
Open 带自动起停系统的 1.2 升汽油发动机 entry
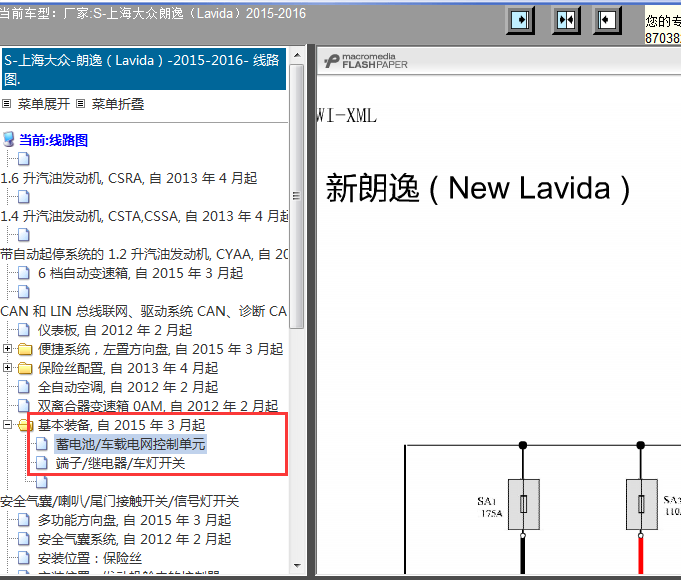point(144,254)
